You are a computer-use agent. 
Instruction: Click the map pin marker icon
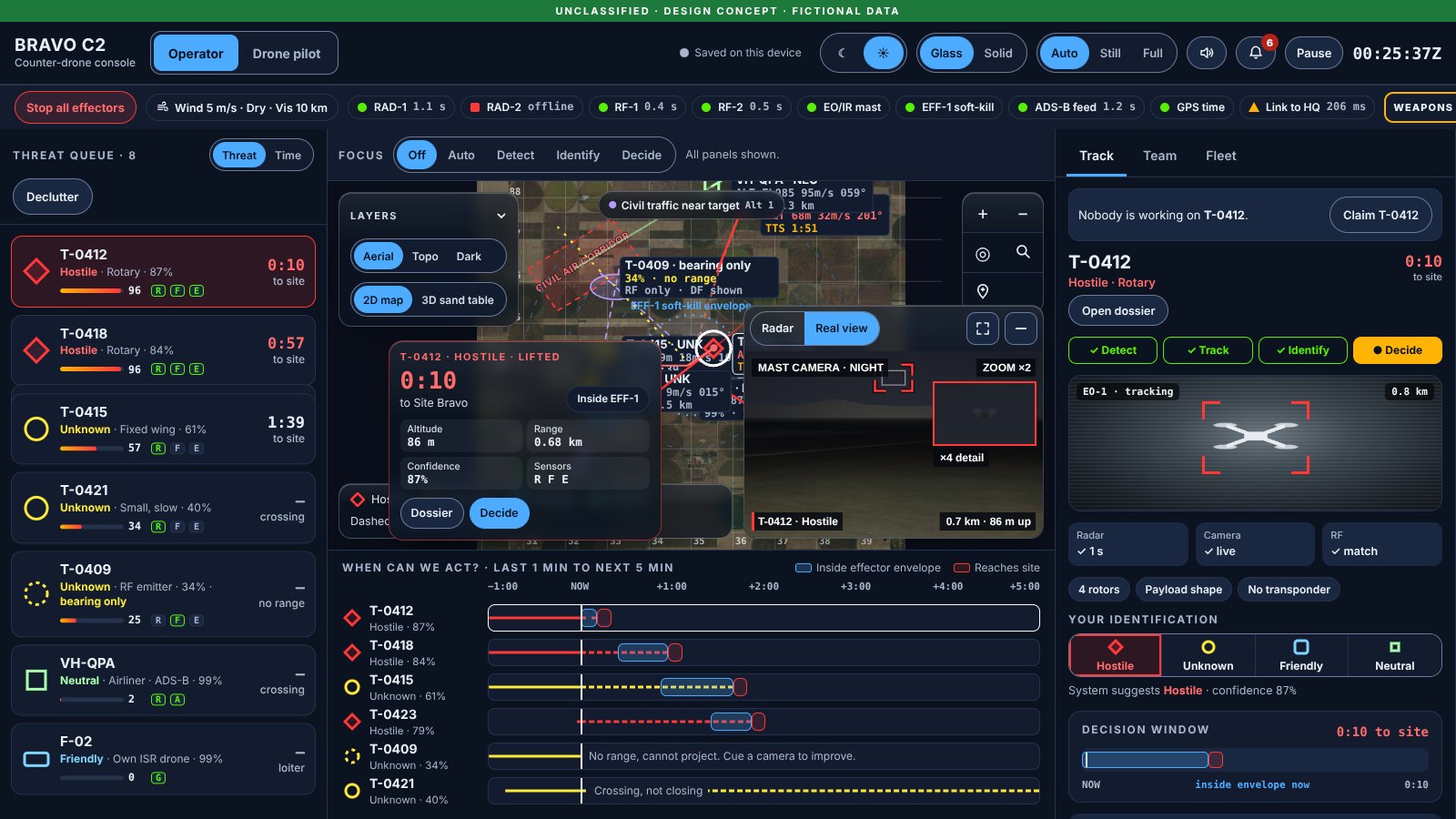[x=983, y=291]
